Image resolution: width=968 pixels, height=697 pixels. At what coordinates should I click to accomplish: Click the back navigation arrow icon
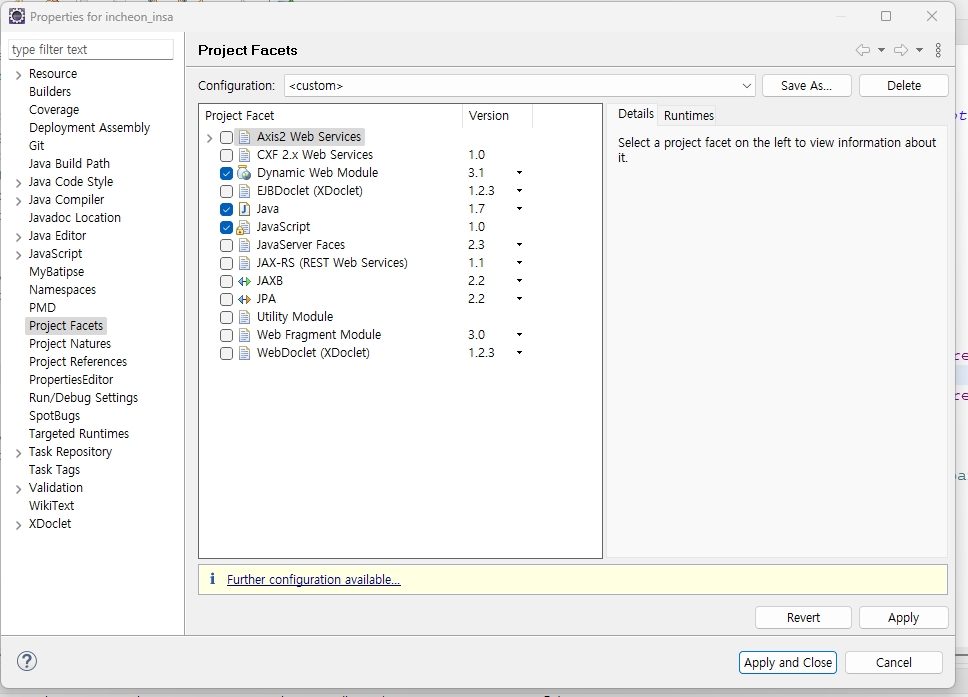coord(863,50)
